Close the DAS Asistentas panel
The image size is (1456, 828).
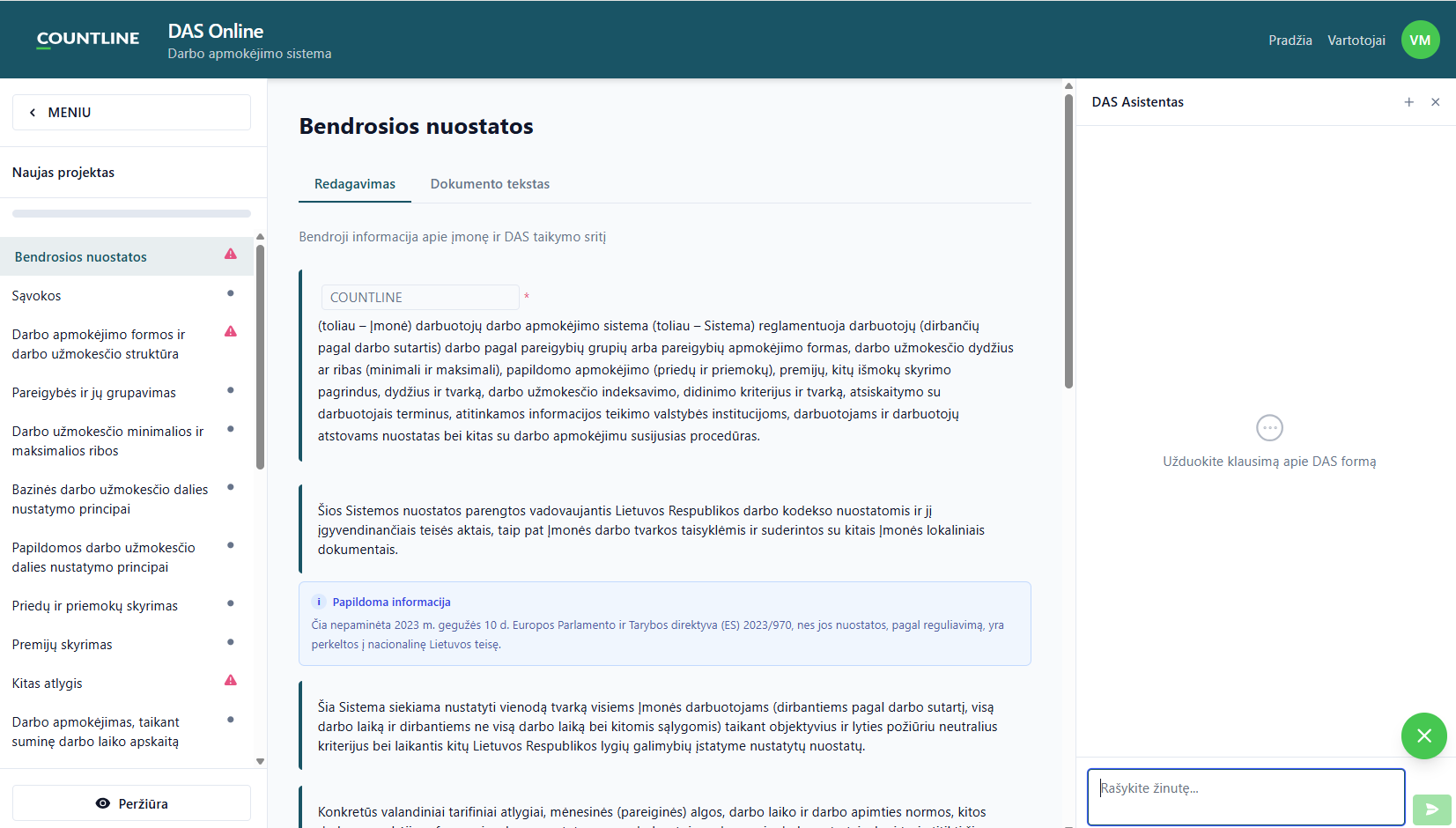pos(1436,102)
